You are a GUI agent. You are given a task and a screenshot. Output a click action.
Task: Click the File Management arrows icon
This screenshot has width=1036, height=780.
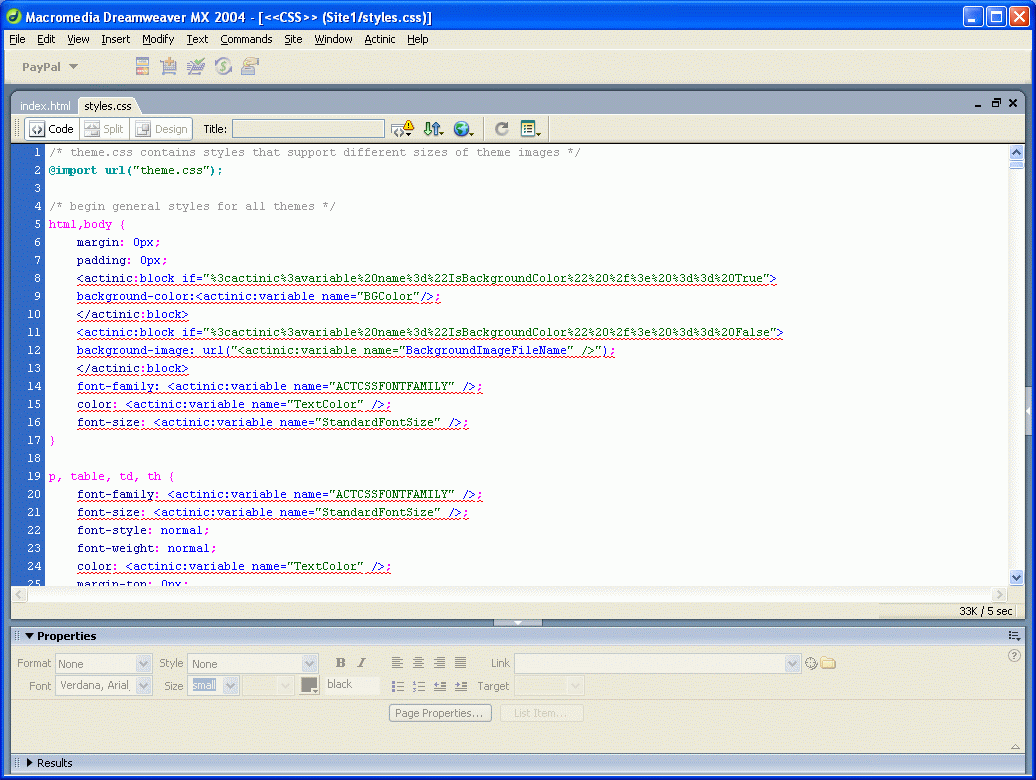point(432,129)
